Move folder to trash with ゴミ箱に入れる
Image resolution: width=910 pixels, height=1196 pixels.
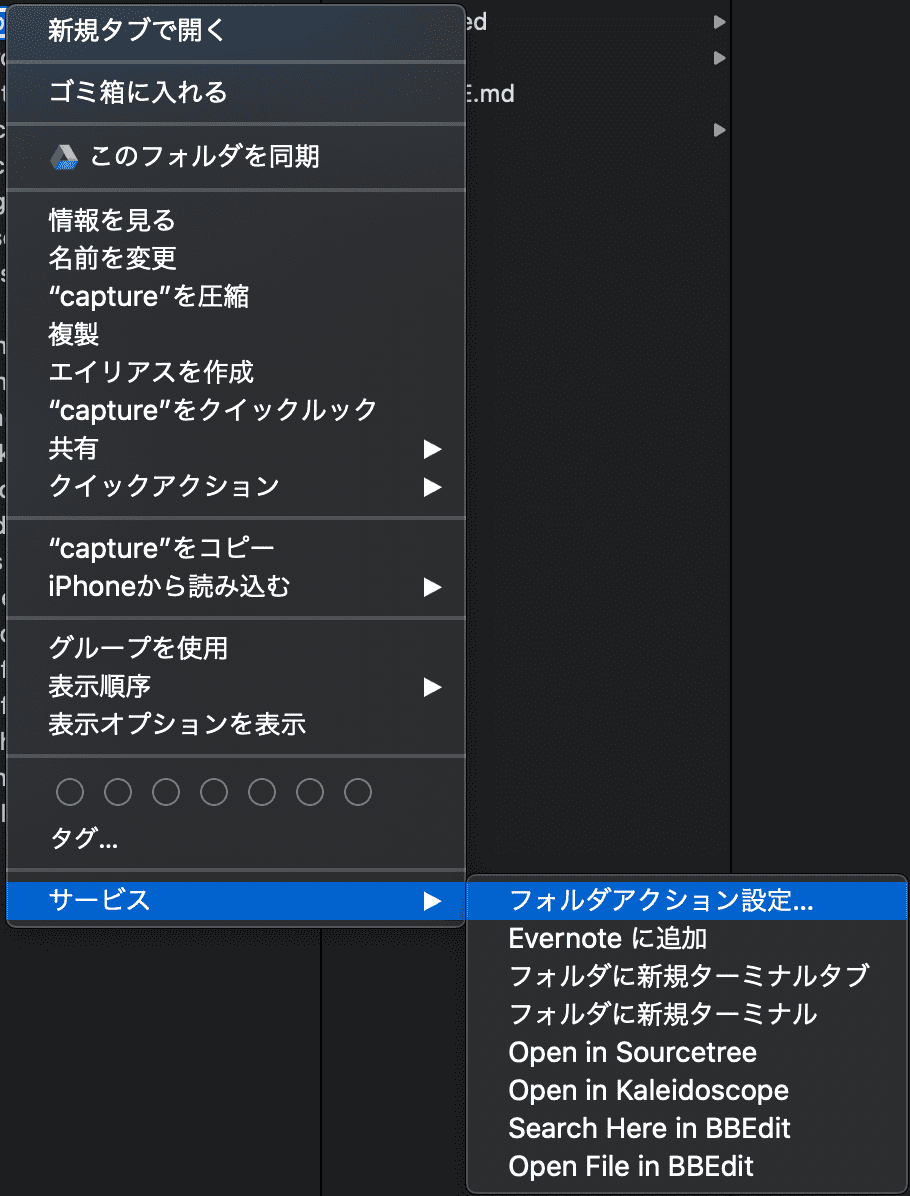coord(138,93)
